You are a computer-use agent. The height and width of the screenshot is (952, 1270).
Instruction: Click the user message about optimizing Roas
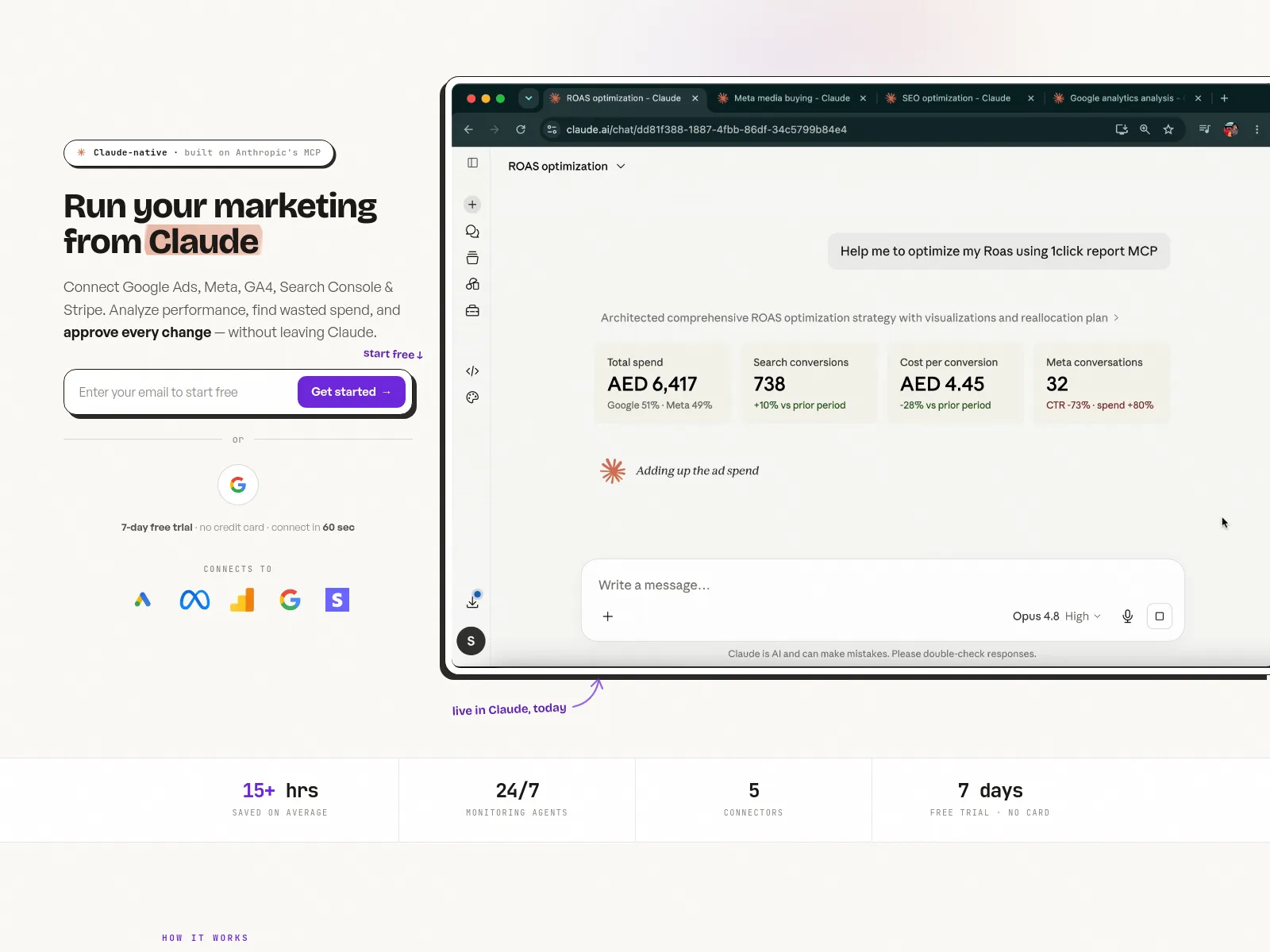pyautogui.click(x=999, y=251)
